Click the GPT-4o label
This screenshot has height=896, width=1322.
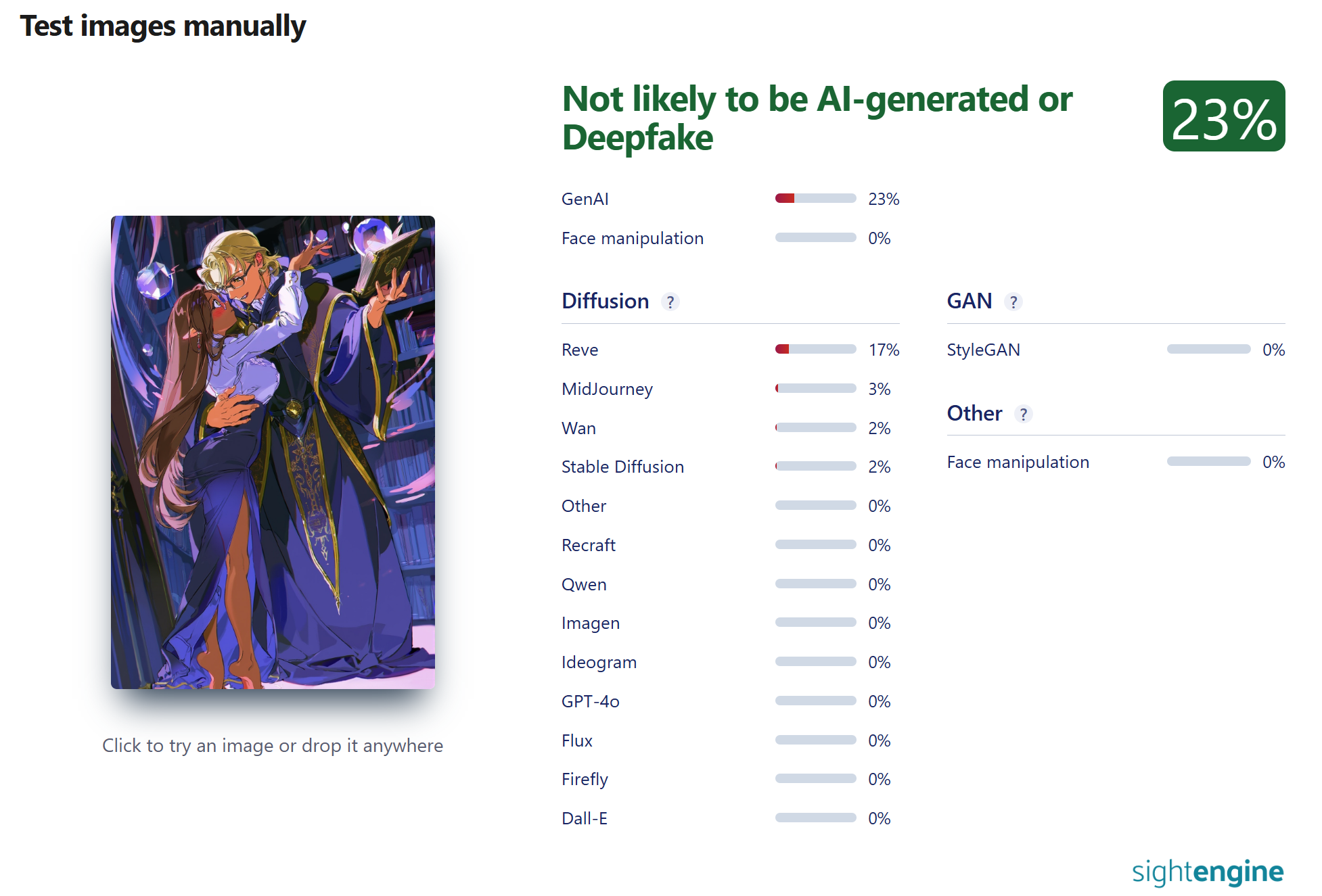[590, 701]
